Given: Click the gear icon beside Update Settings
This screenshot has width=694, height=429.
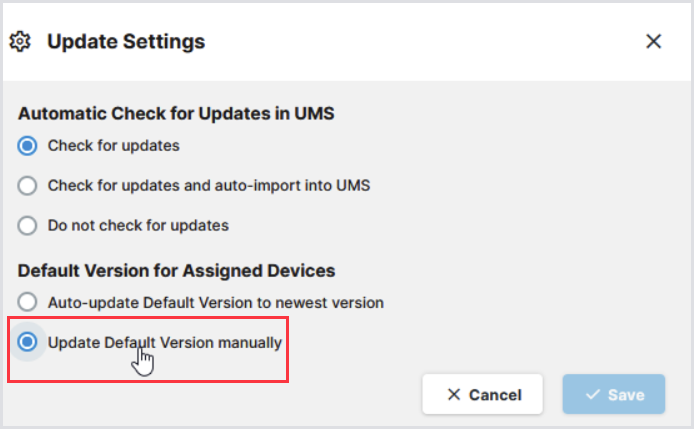Looking at the screenshot, I should pos(20,42).
